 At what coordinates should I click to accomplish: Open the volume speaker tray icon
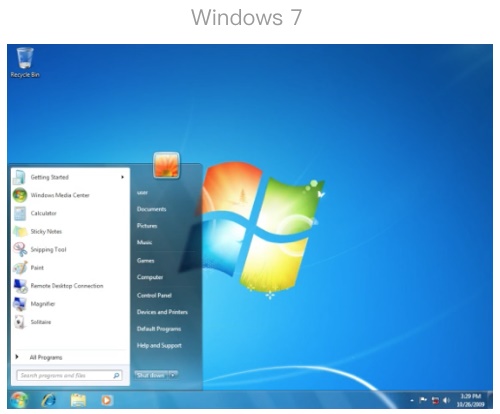click(446, 400)
